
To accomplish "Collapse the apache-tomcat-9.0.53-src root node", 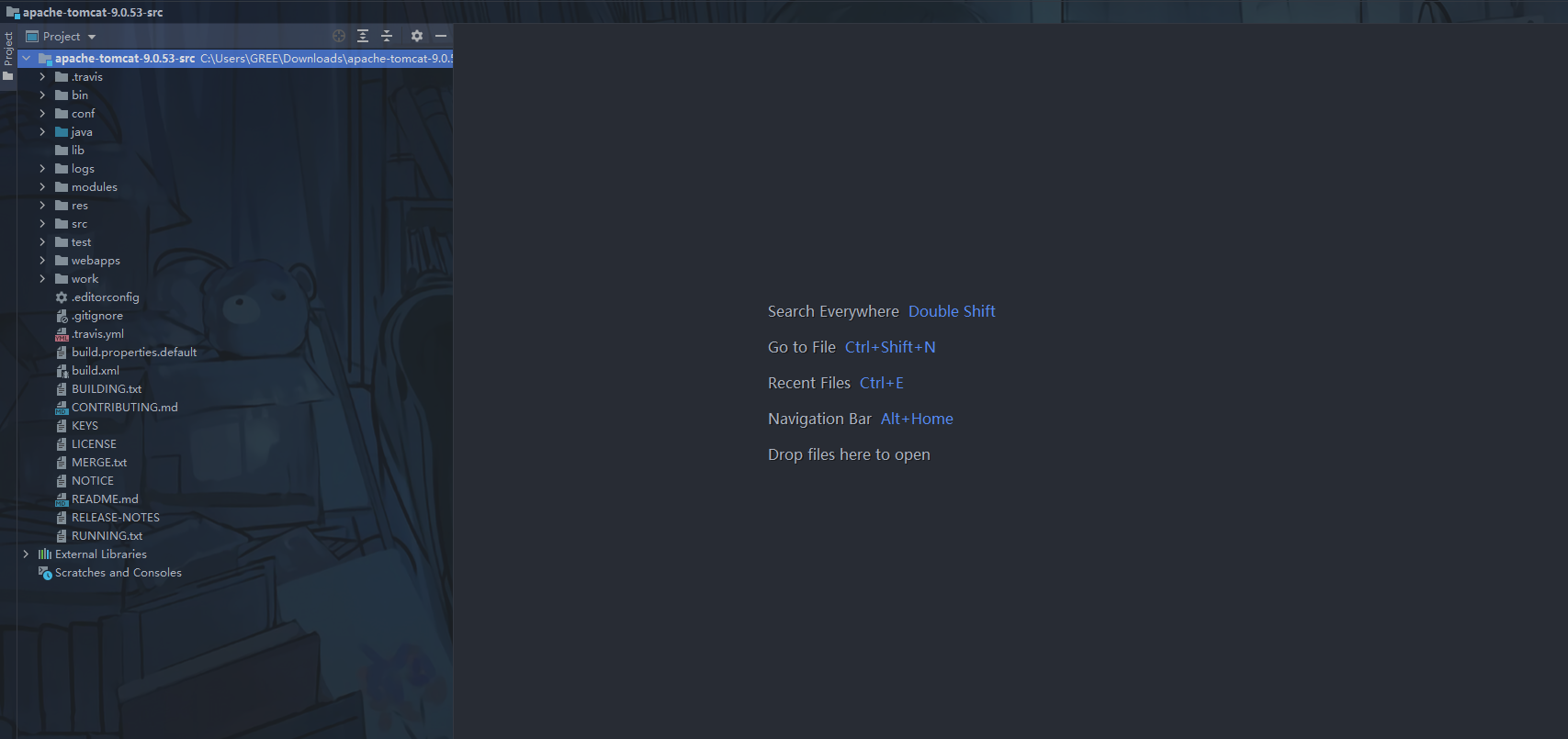I will [x=26, y=59].
